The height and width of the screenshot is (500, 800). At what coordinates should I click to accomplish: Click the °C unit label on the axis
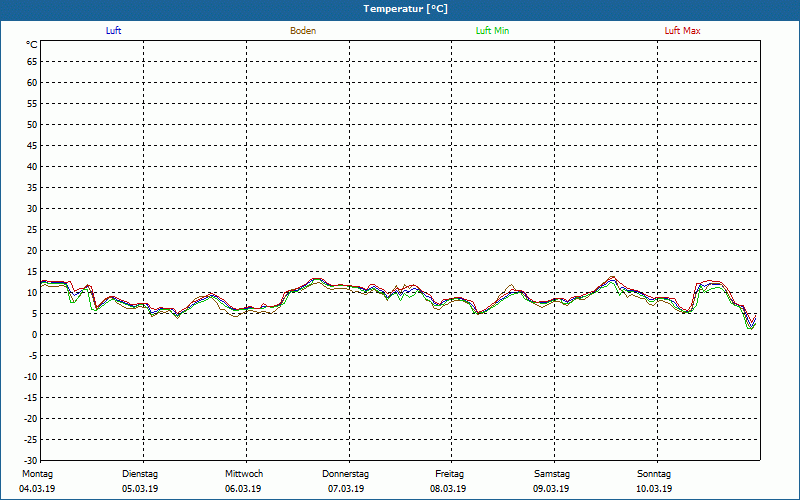click(x=32, y=45)
